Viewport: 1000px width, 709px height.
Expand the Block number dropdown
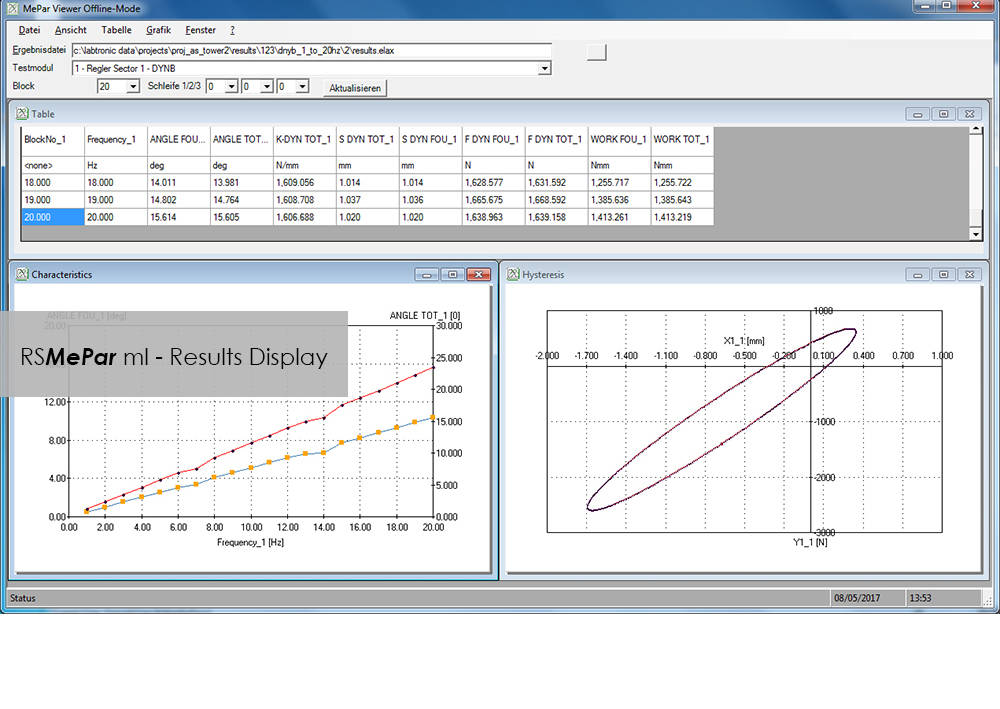(x=133, y=87)
